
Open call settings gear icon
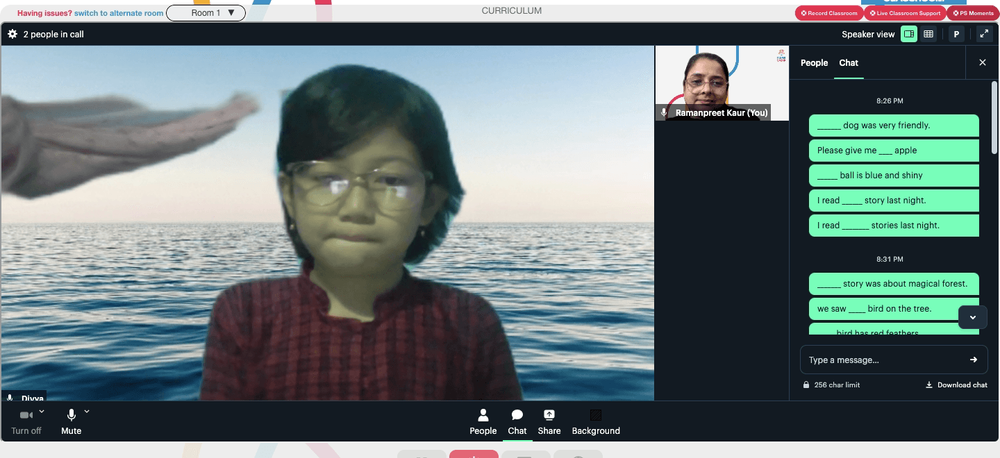12,34
